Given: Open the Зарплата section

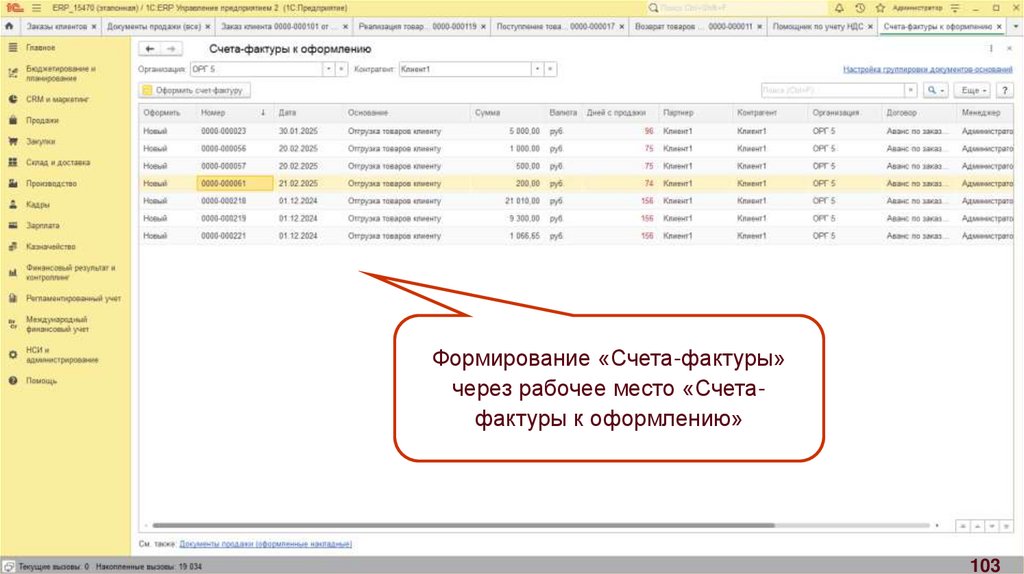Looking at the screenshot, I should pos(42,225).
